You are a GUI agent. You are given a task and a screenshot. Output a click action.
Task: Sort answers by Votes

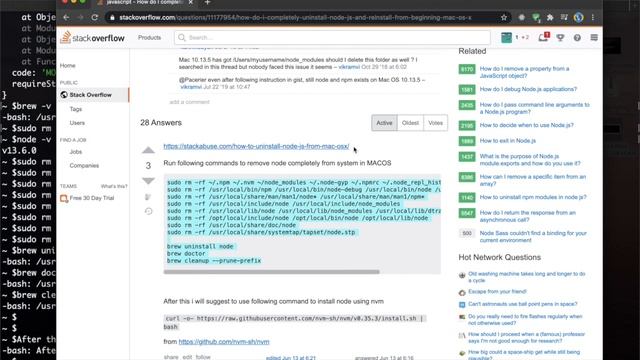point(436,123)
